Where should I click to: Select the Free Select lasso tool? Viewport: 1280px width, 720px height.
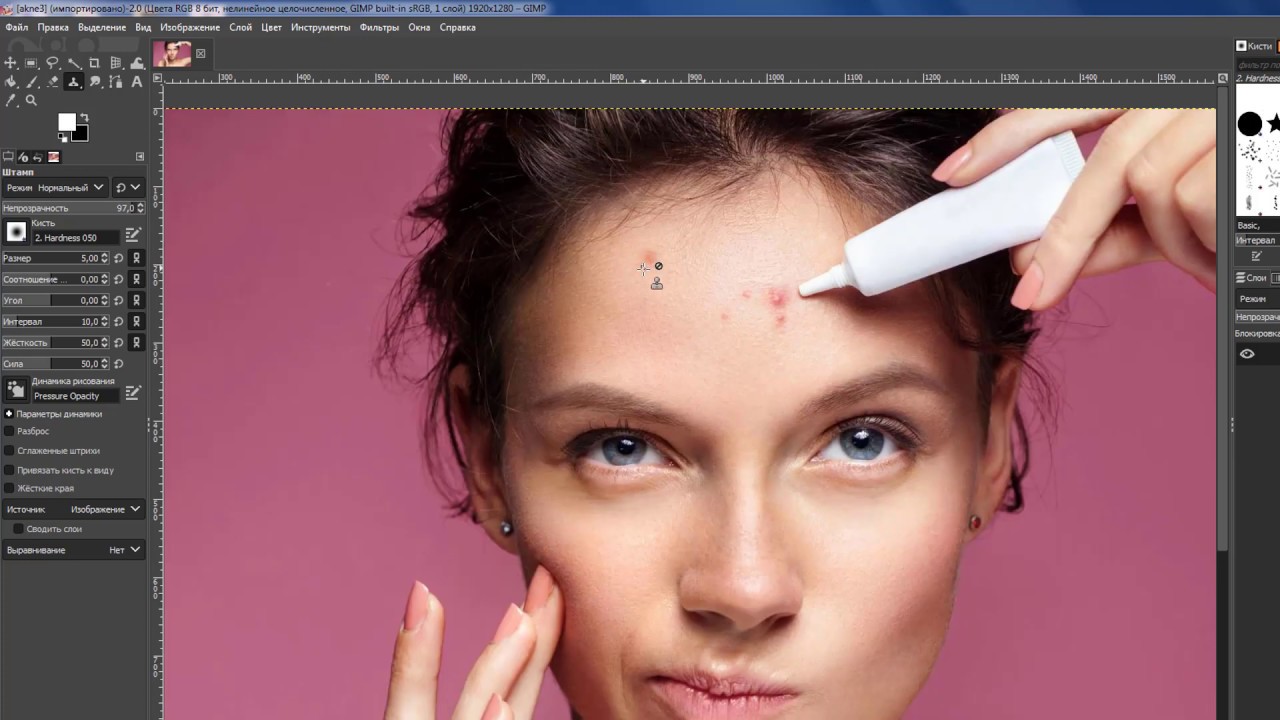(x=52, y=62)
